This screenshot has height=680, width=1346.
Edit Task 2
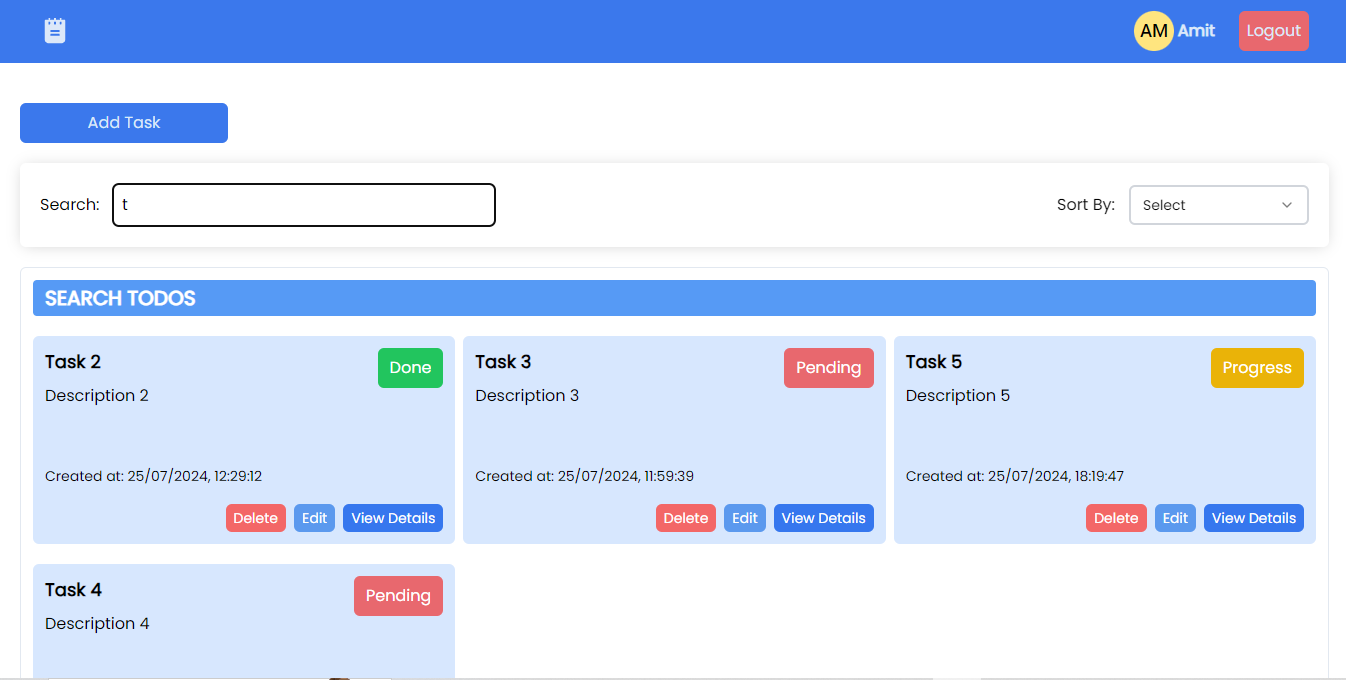tap(314, 518)
